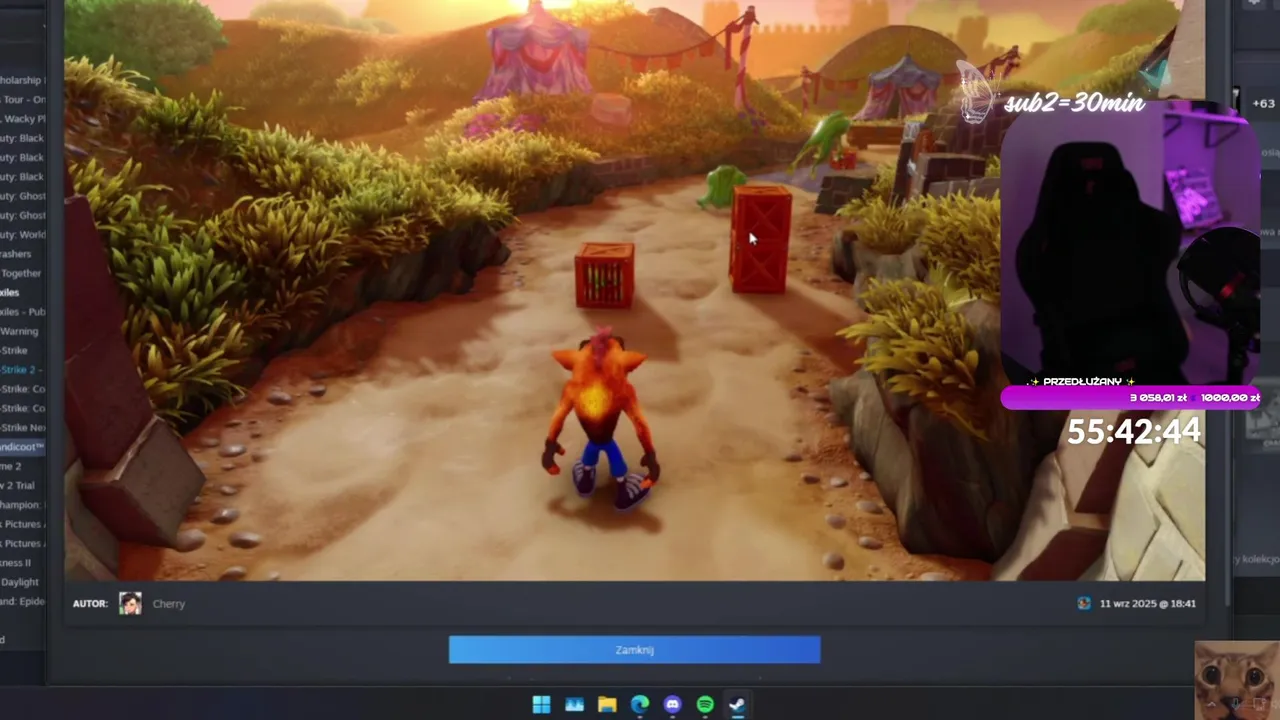Open author Cherry's avatar
Viewport: 1280px width, 720px height.
pos(130,603)
